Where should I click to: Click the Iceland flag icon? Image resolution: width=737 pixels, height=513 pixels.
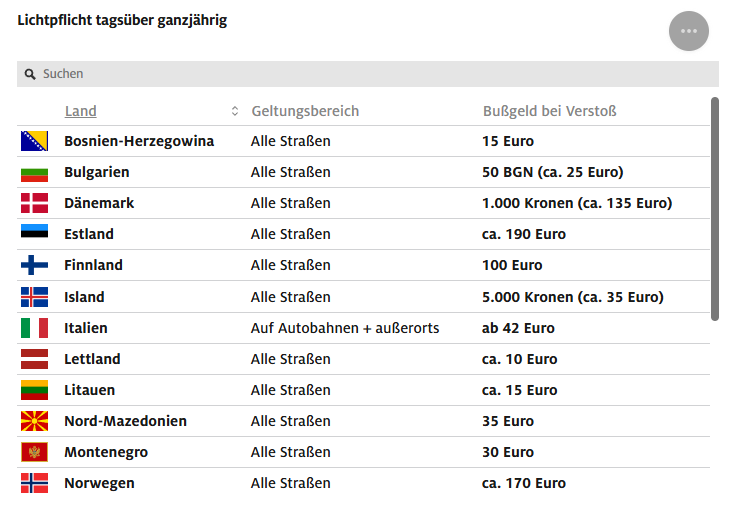[34, 297]
